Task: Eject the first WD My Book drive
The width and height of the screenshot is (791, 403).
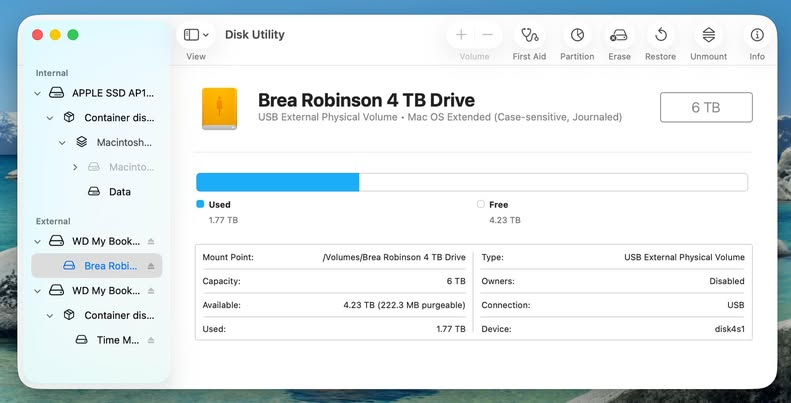Action: 151,242
